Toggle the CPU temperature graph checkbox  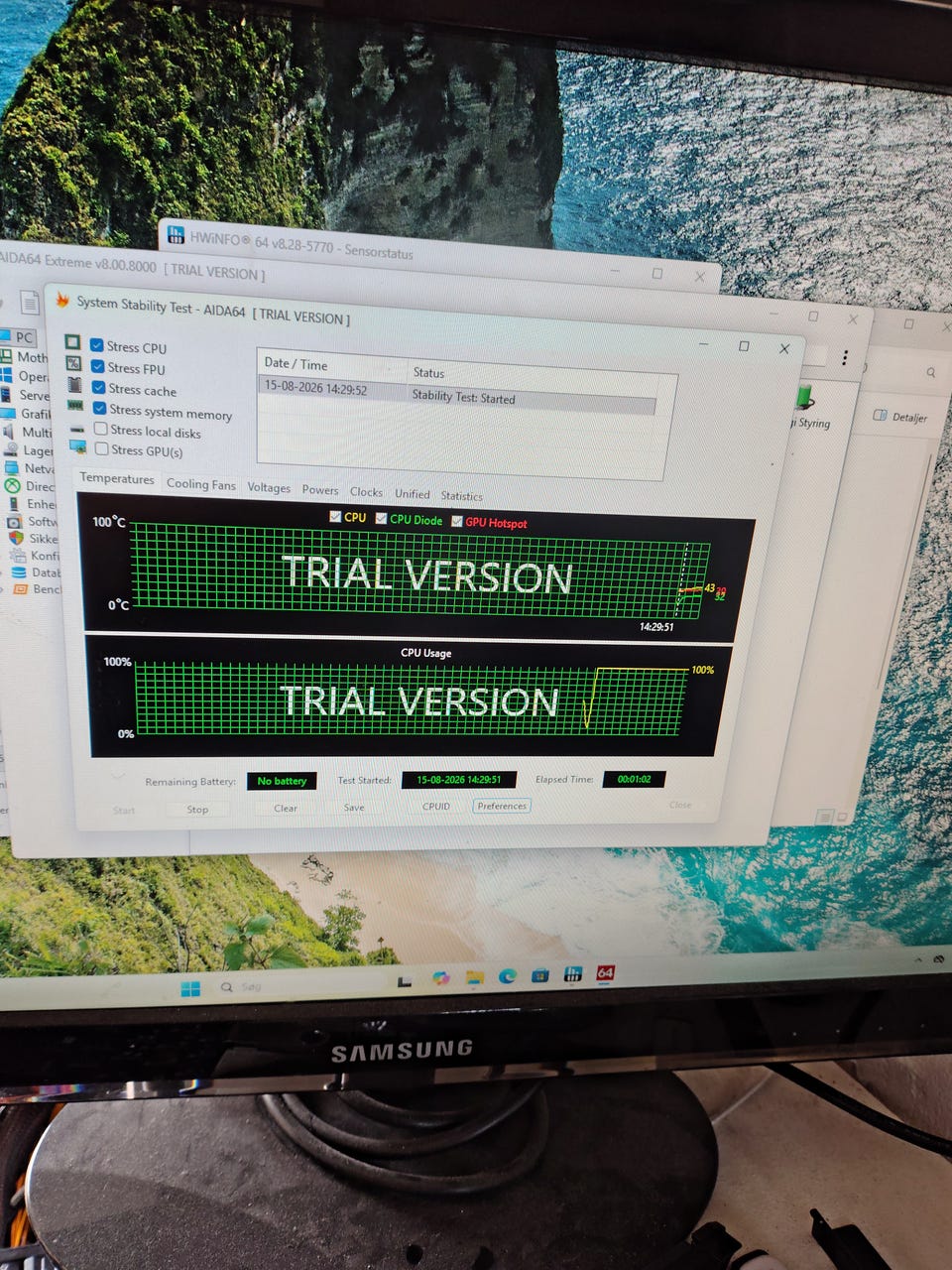click(x=335, y=516)
